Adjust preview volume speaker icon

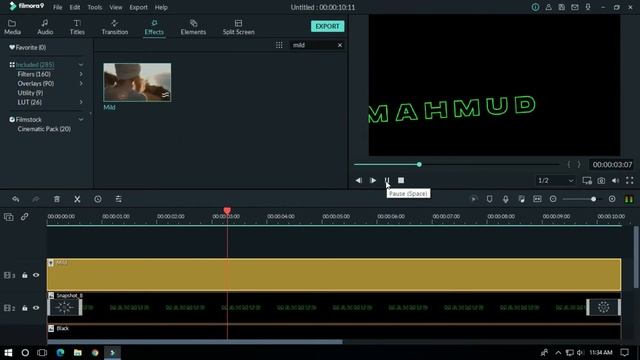pos(616,180)
